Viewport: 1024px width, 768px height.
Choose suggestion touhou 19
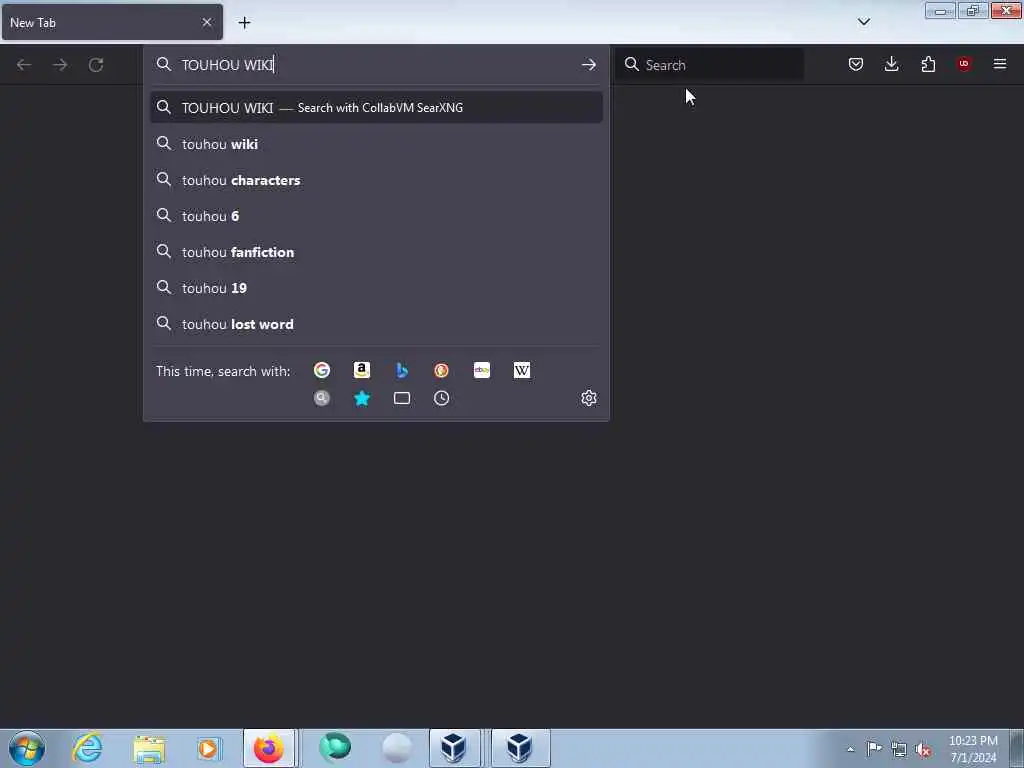(x=376, y=287)
